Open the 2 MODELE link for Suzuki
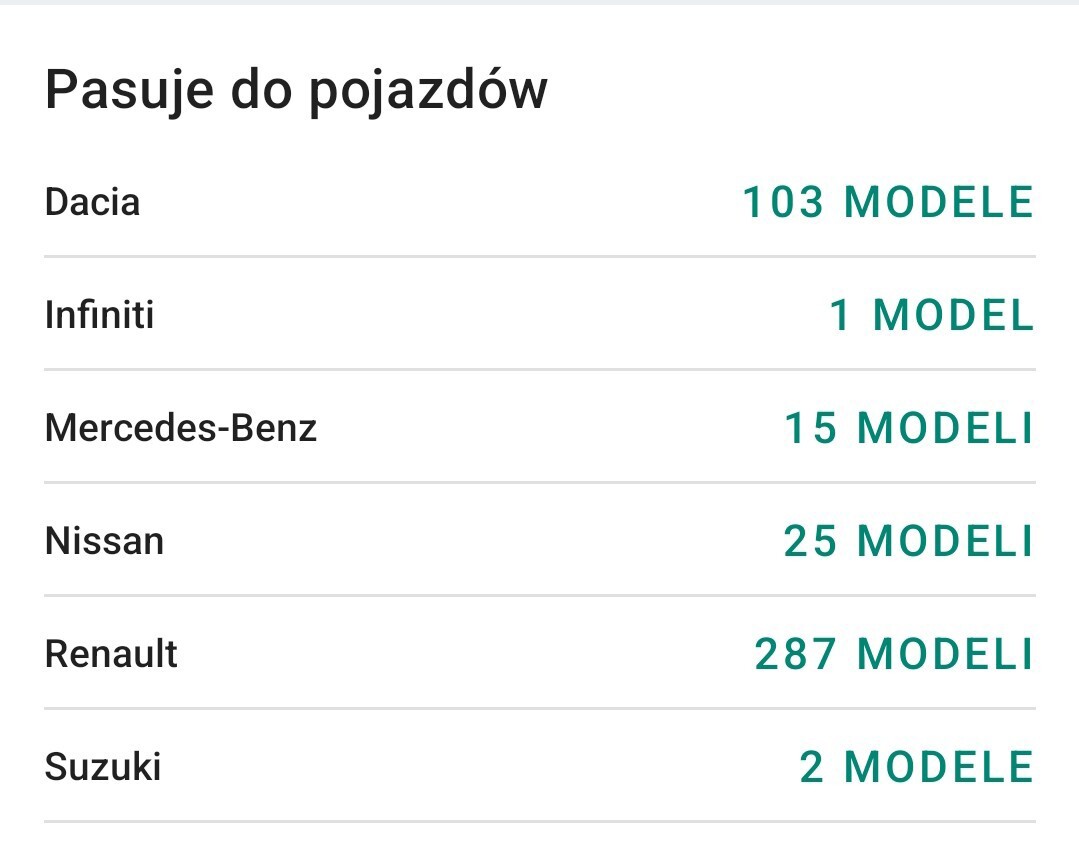Viewport: 1079px width, 852px height. tap(916, 768)
